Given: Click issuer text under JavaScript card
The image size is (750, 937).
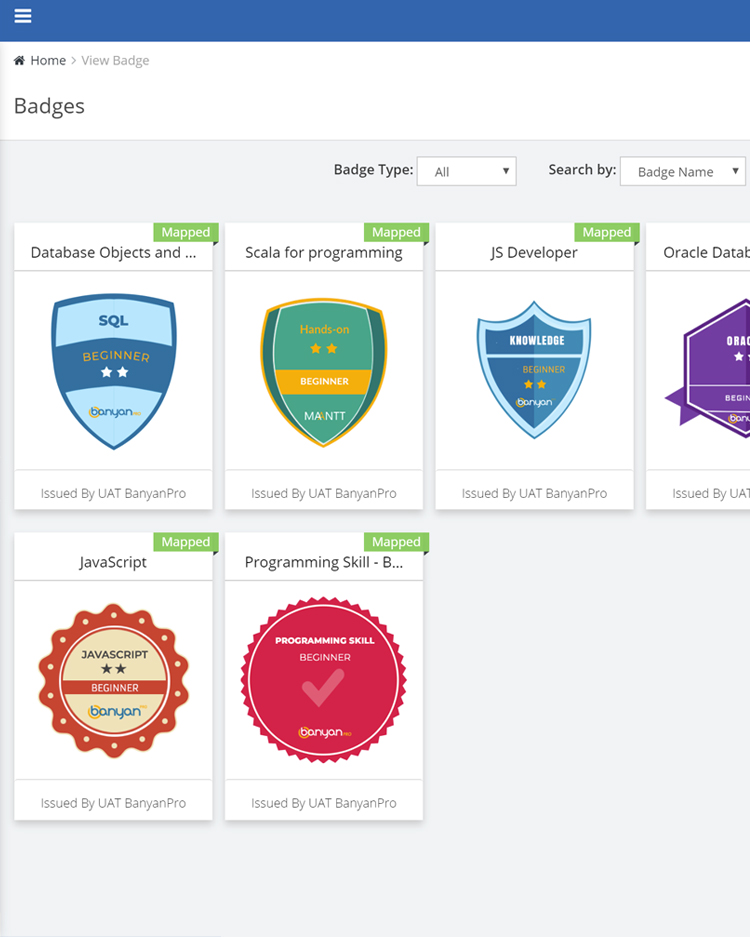Looking at the screenshot, I should pyautogui.click(x=114, y=803).
